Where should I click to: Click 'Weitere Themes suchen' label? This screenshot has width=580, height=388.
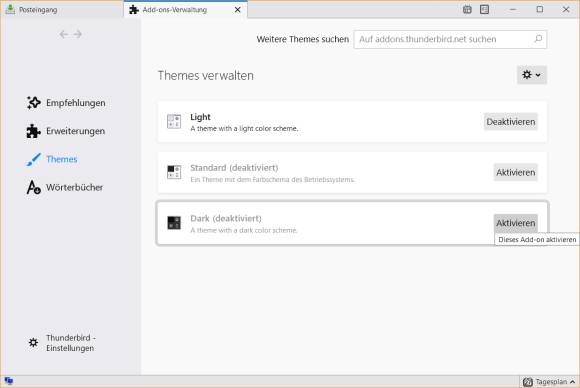(x=303, y=39)
